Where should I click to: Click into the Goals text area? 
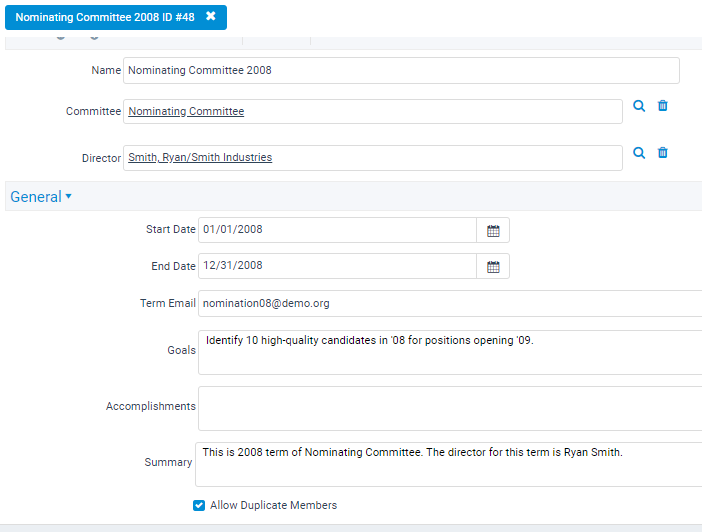click(450, 352)
